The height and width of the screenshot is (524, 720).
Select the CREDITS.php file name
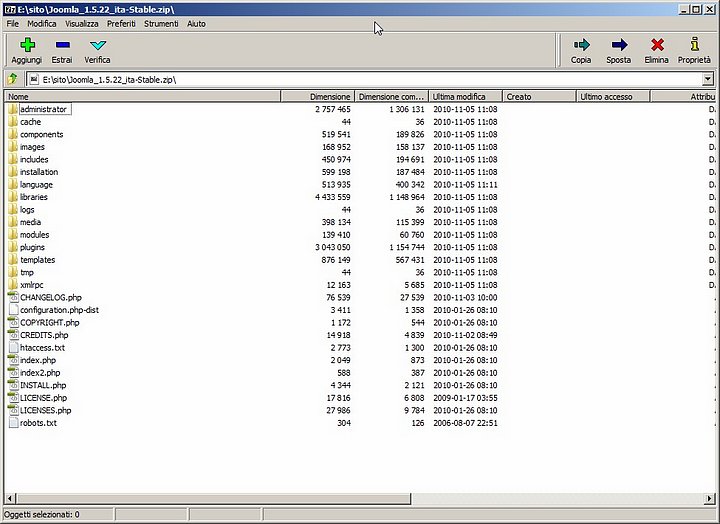[x=44, y=335]
